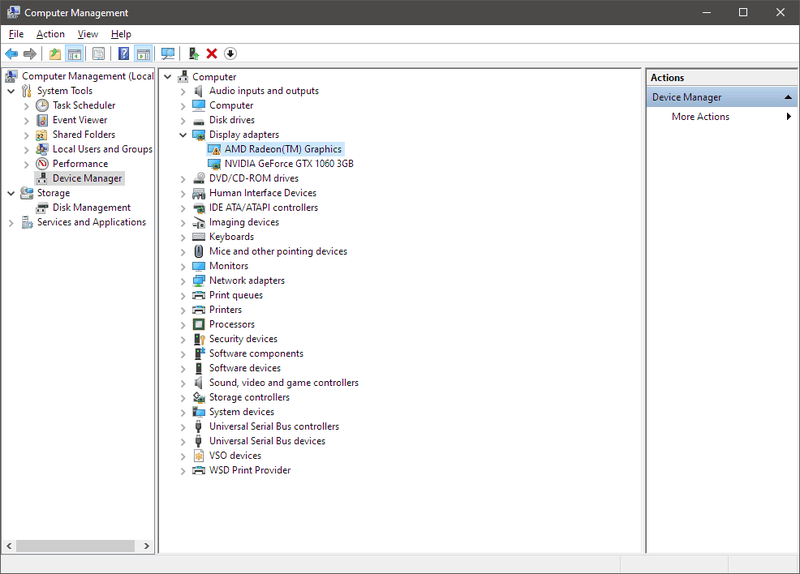This screenshot has width=800, height=574.
Task: Expand the Network adapters category
Action: click(x=183, y=281)
